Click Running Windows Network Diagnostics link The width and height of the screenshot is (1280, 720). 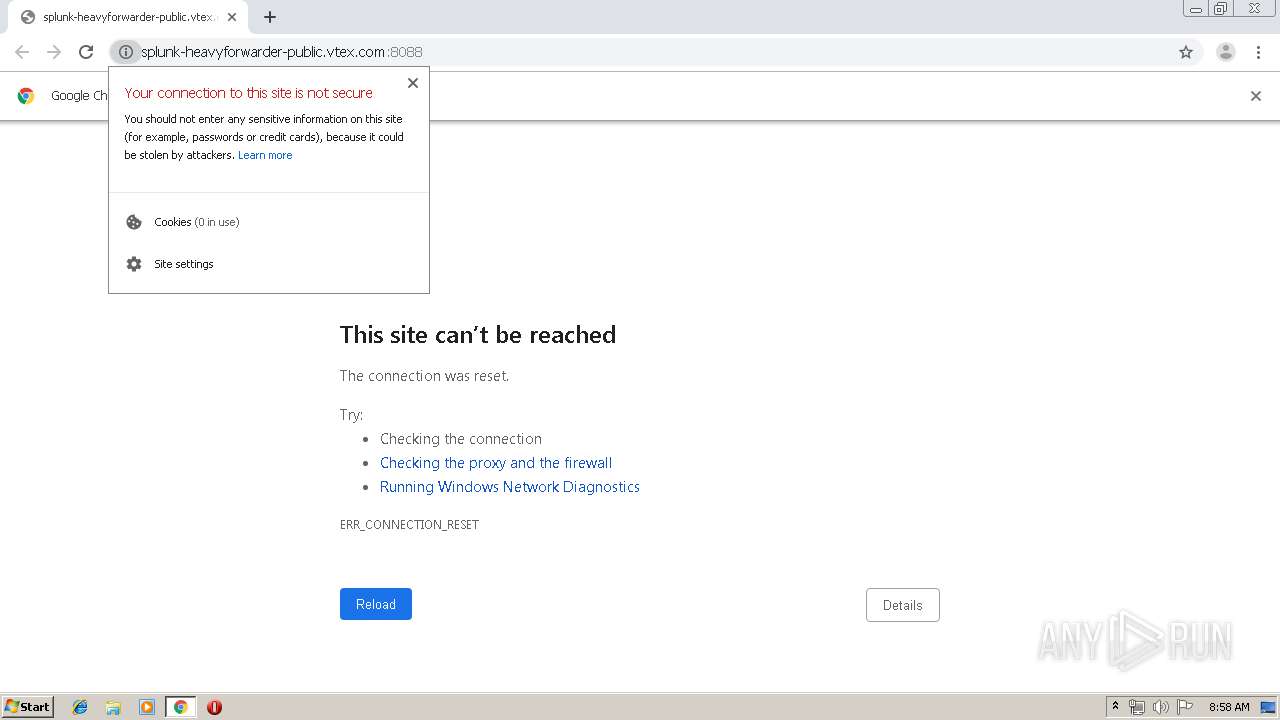[510, 487]
